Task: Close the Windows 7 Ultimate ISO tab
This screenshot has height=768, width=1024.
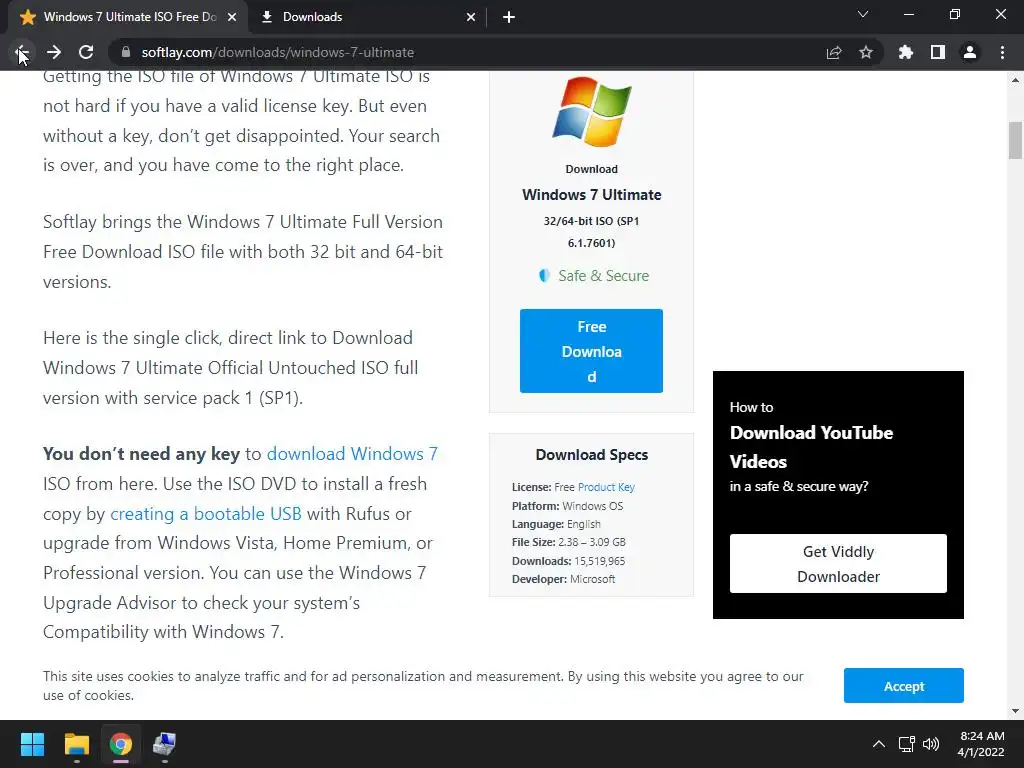Action: (x=232, y=17)
